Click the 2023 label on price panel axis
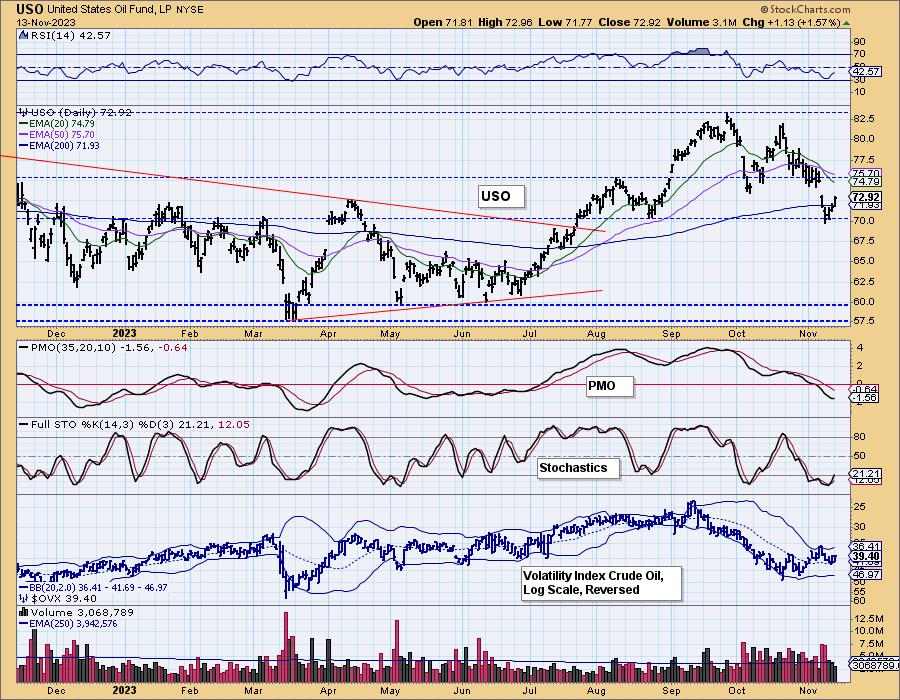This screenshot has width=900, height=700. [125, 333]
